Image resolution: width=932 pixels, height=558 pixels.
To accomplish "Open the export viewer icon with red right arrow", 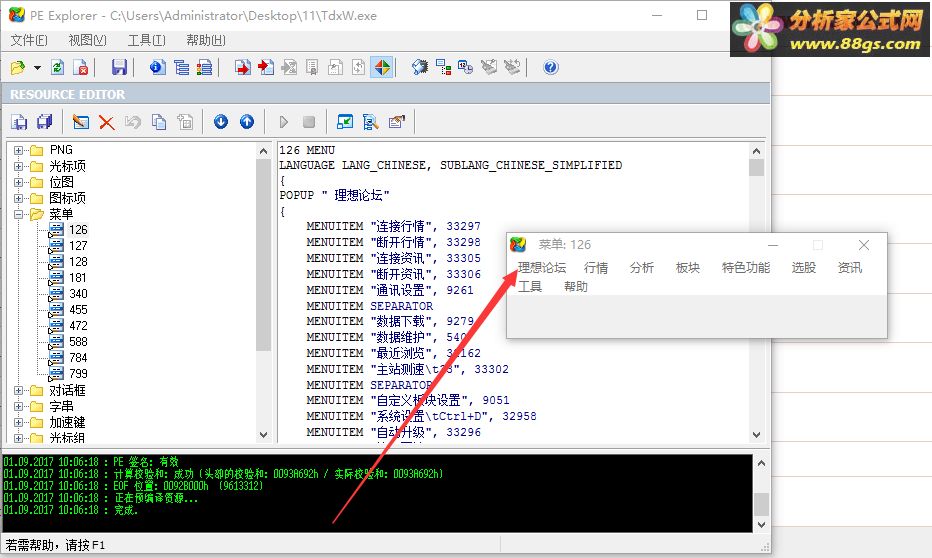I will click(x=243, y=68).
